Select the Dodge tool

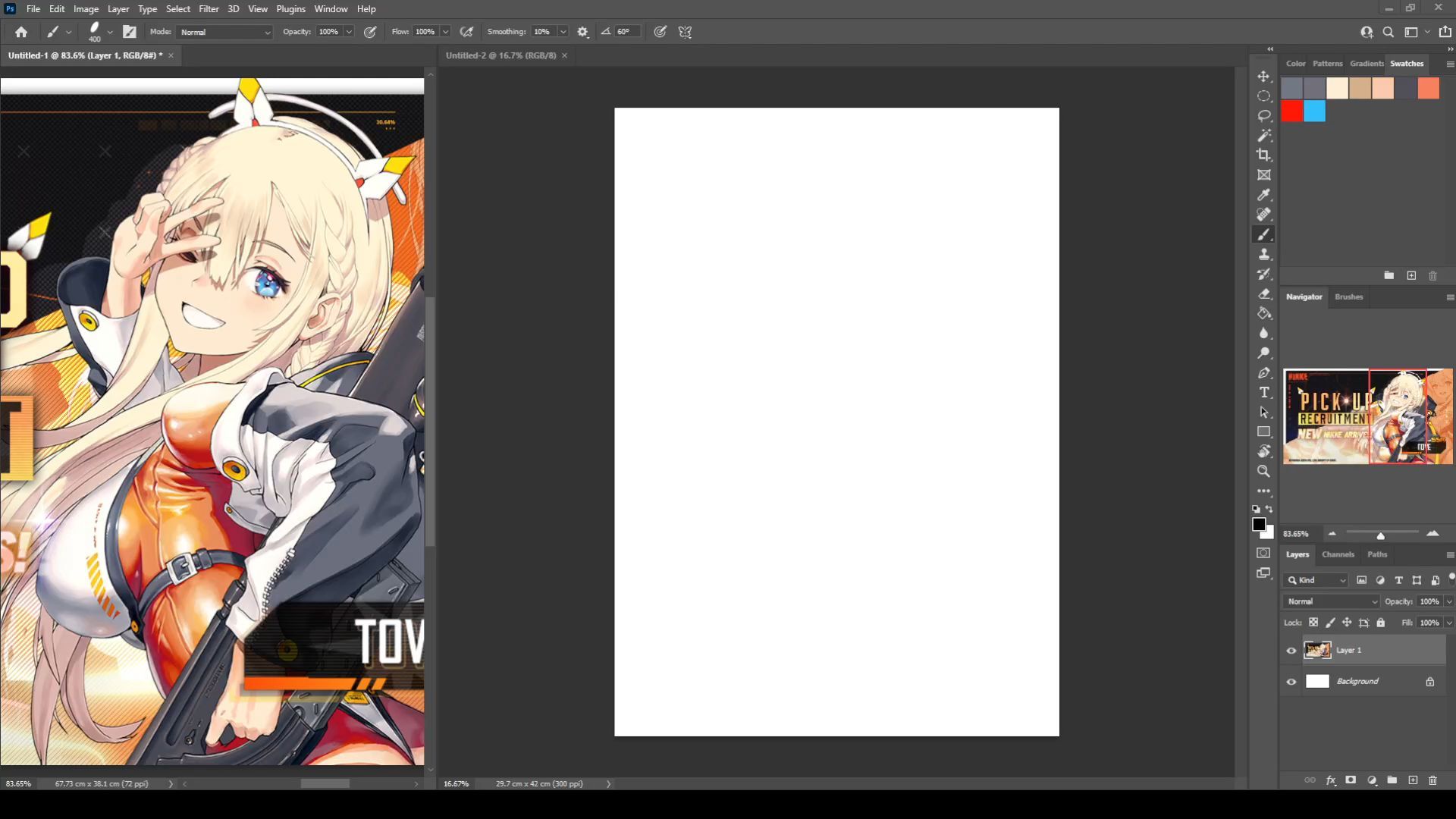(x=1263, y=353)
